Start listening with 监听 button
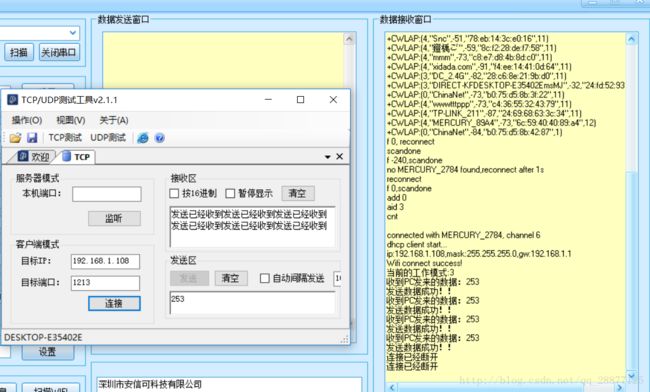The image size is (650, 392). tap(114, 218)
